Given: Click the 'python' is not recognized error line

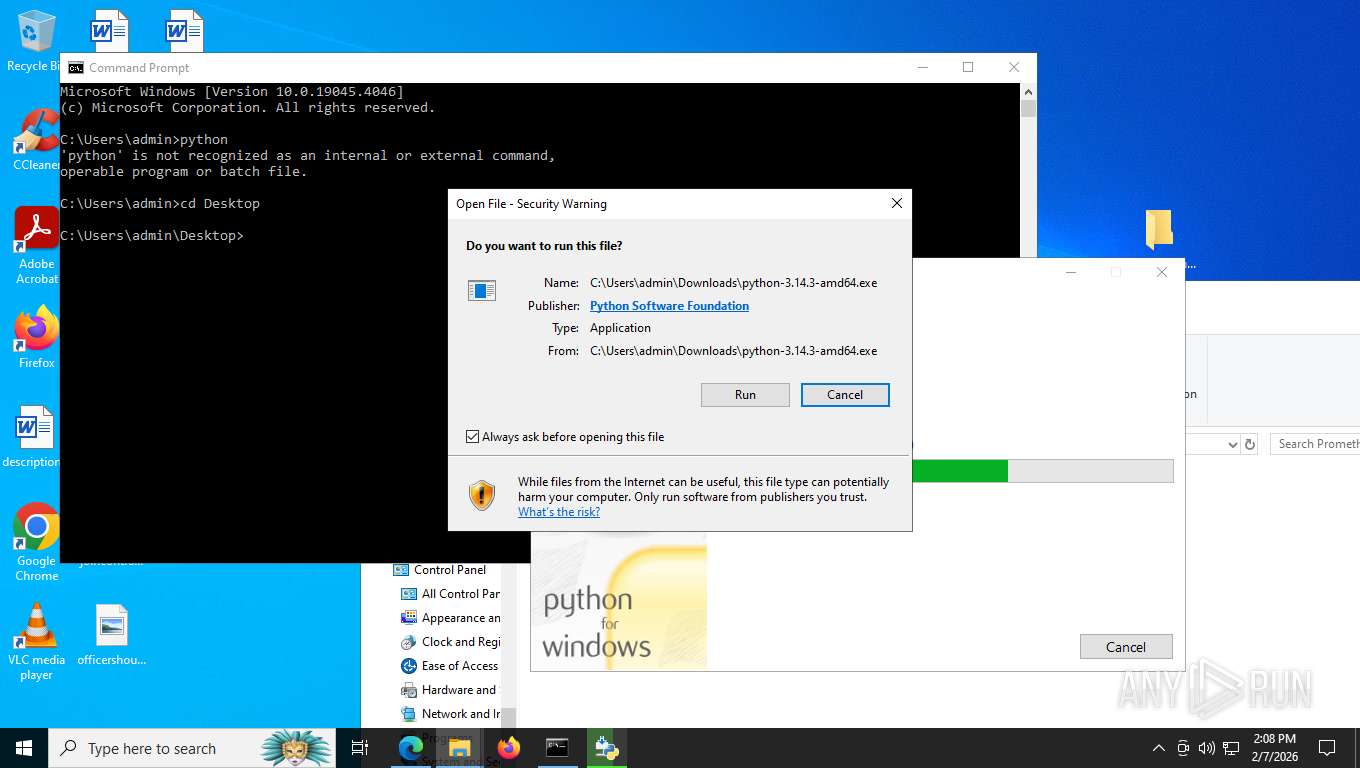Looking at the screenshot, I should [308, 156].
